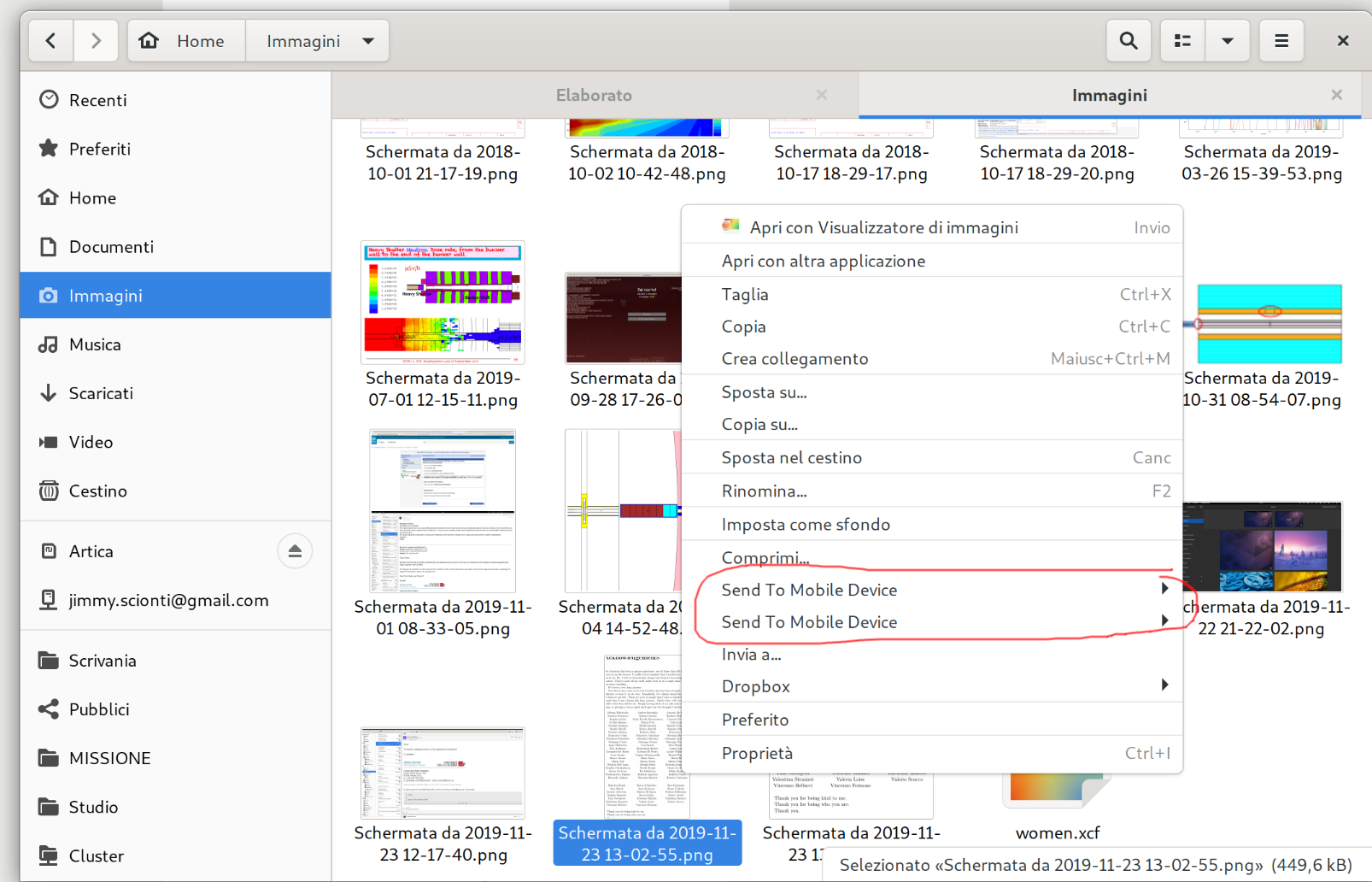Click the Studio folder icon

click(x=50, y=807)
